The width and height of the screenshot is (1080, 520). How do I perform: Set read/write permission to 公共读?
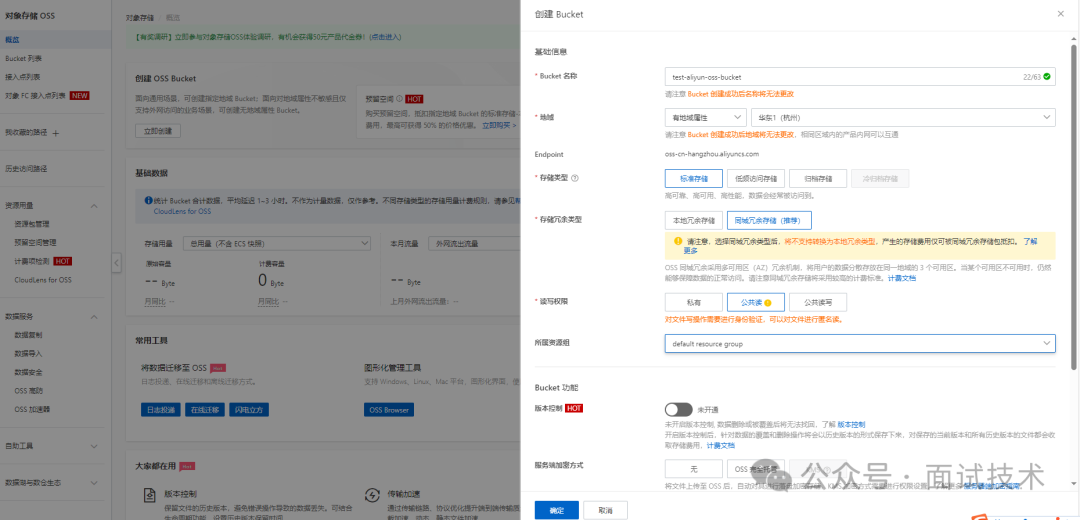756,302
